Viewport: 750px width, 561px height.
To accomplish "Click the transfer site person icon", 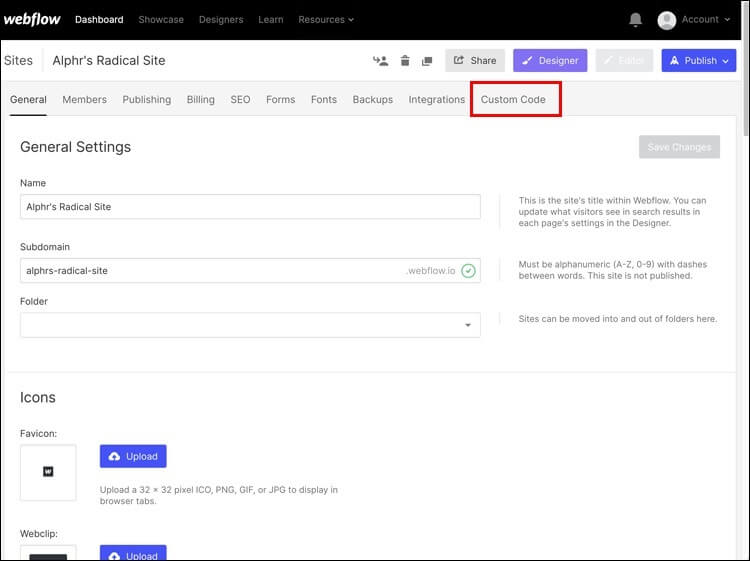I will (x=381, y=61).
